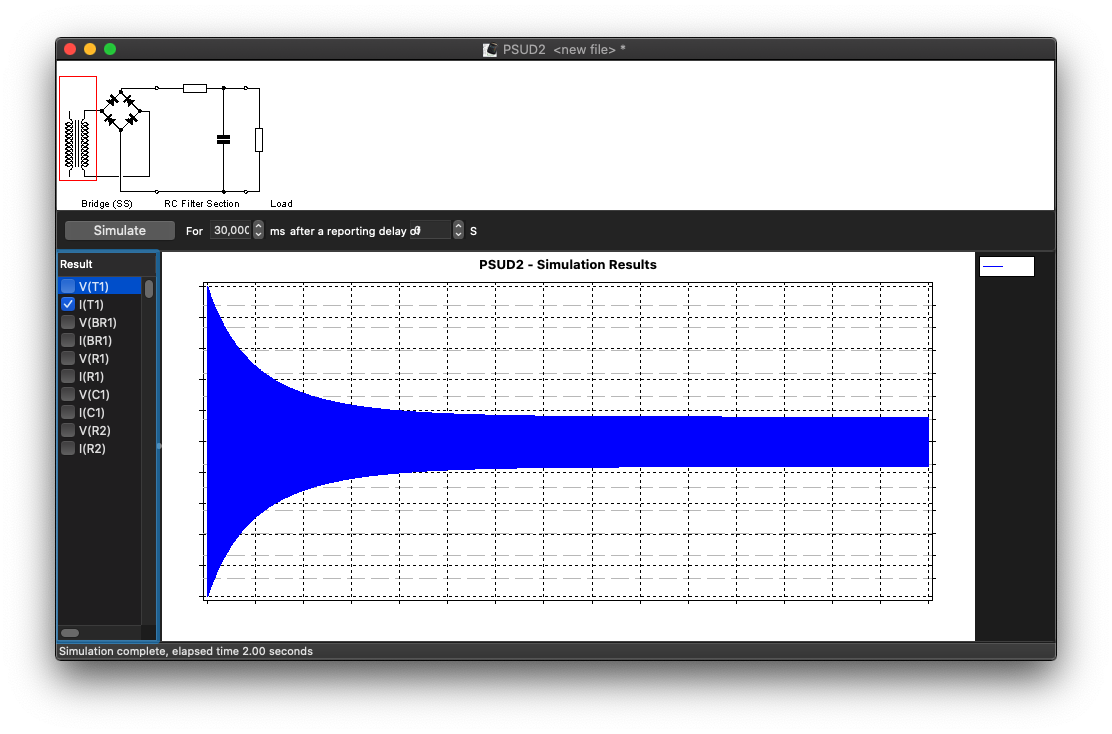Click the blue line legend swatch
Image resolution: width=1112 pixels, height=734 pixels.
point(994,267)
